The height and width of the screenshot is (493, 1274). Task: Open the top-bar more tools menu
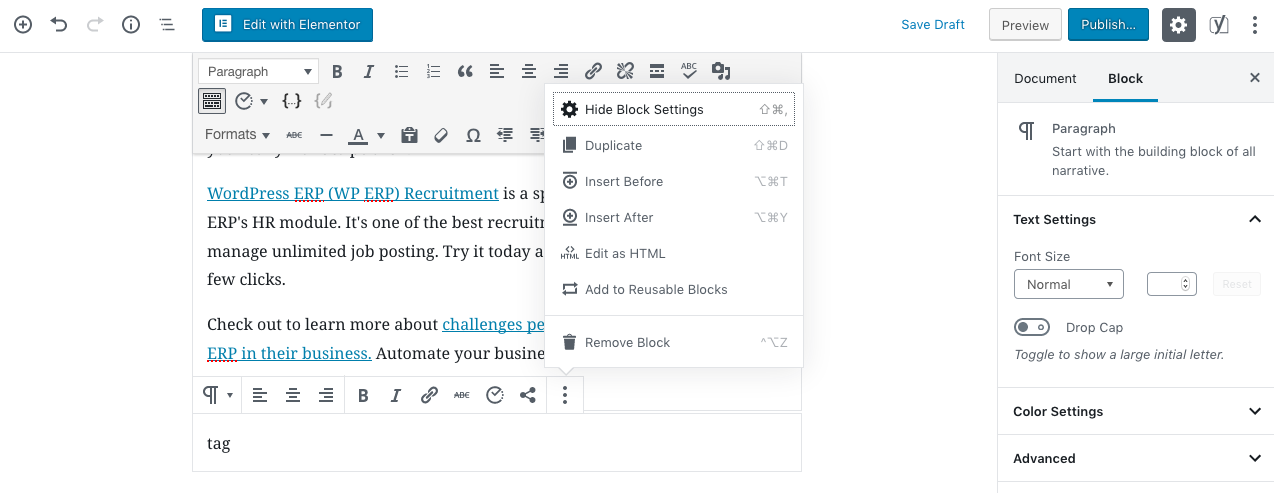1255,25
